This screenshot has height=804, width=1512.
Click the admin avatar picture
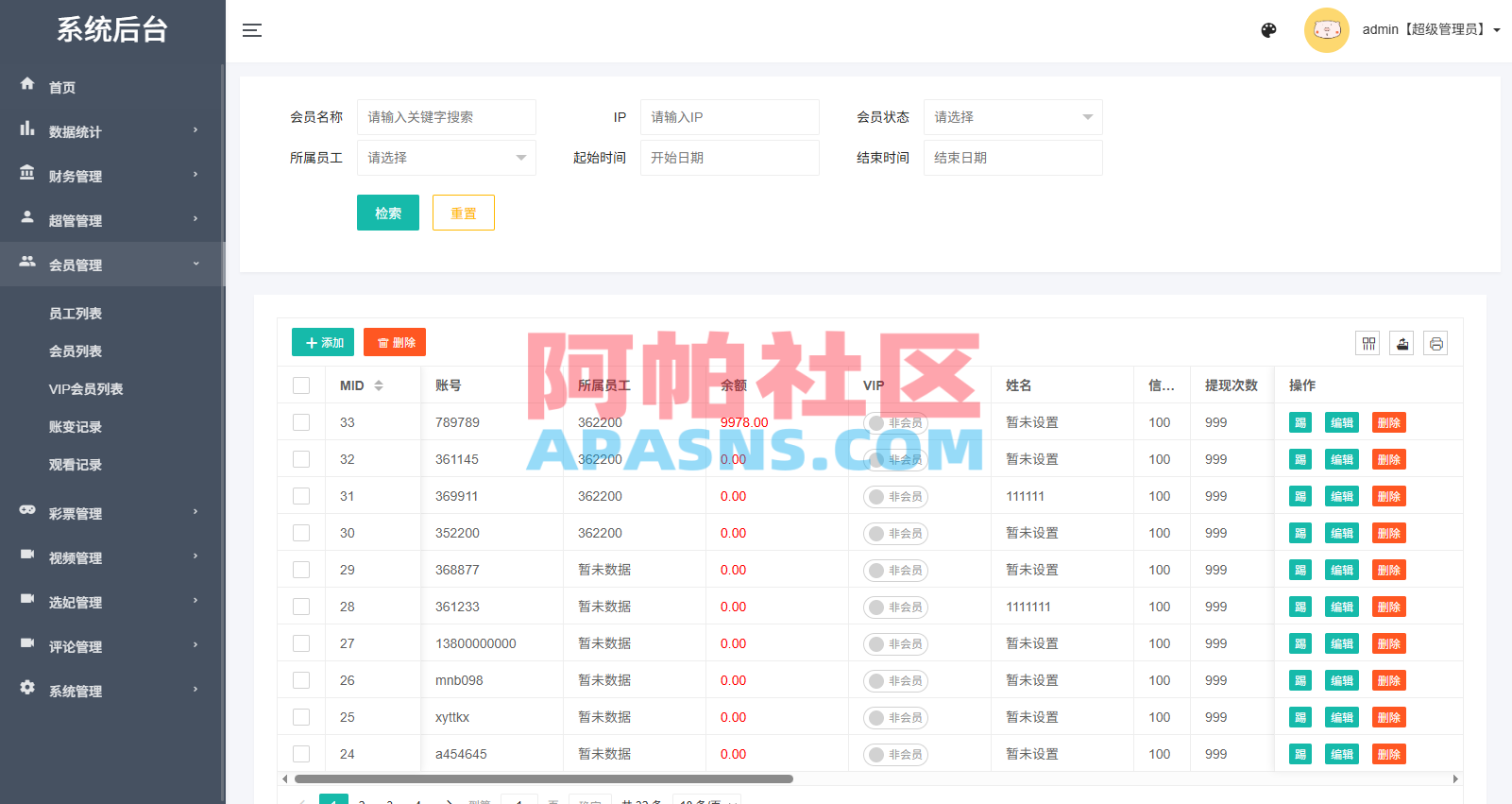pyautogui.click(x=1327, y=30)
